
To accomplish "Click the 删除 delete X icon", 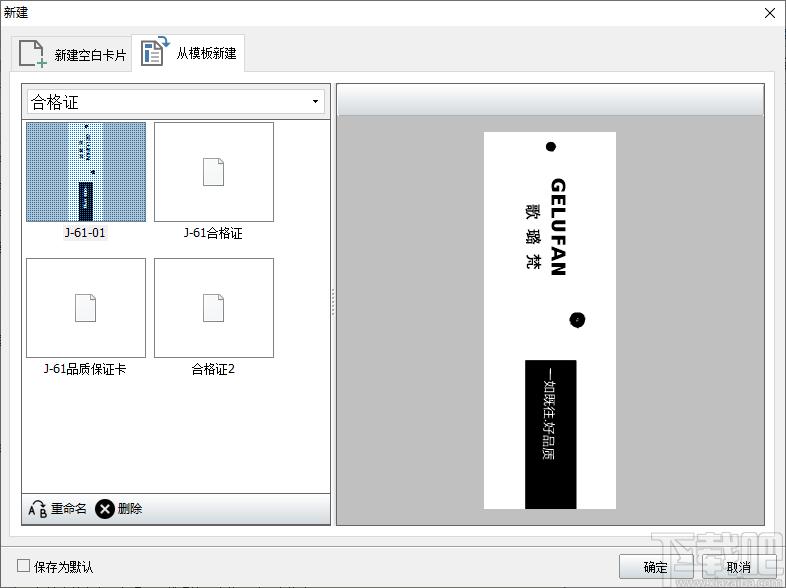I will tap(105, 509).
